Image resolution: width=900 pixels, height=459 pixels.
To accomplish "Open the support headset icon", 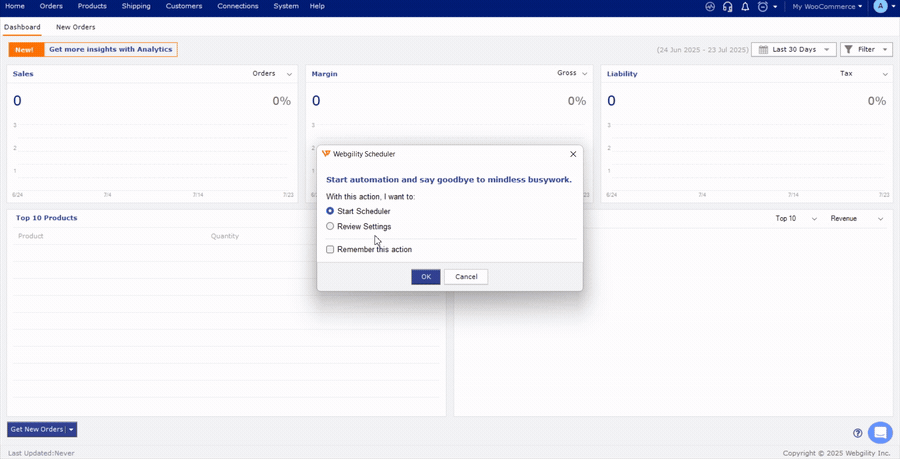I will [x=727, y=7].
